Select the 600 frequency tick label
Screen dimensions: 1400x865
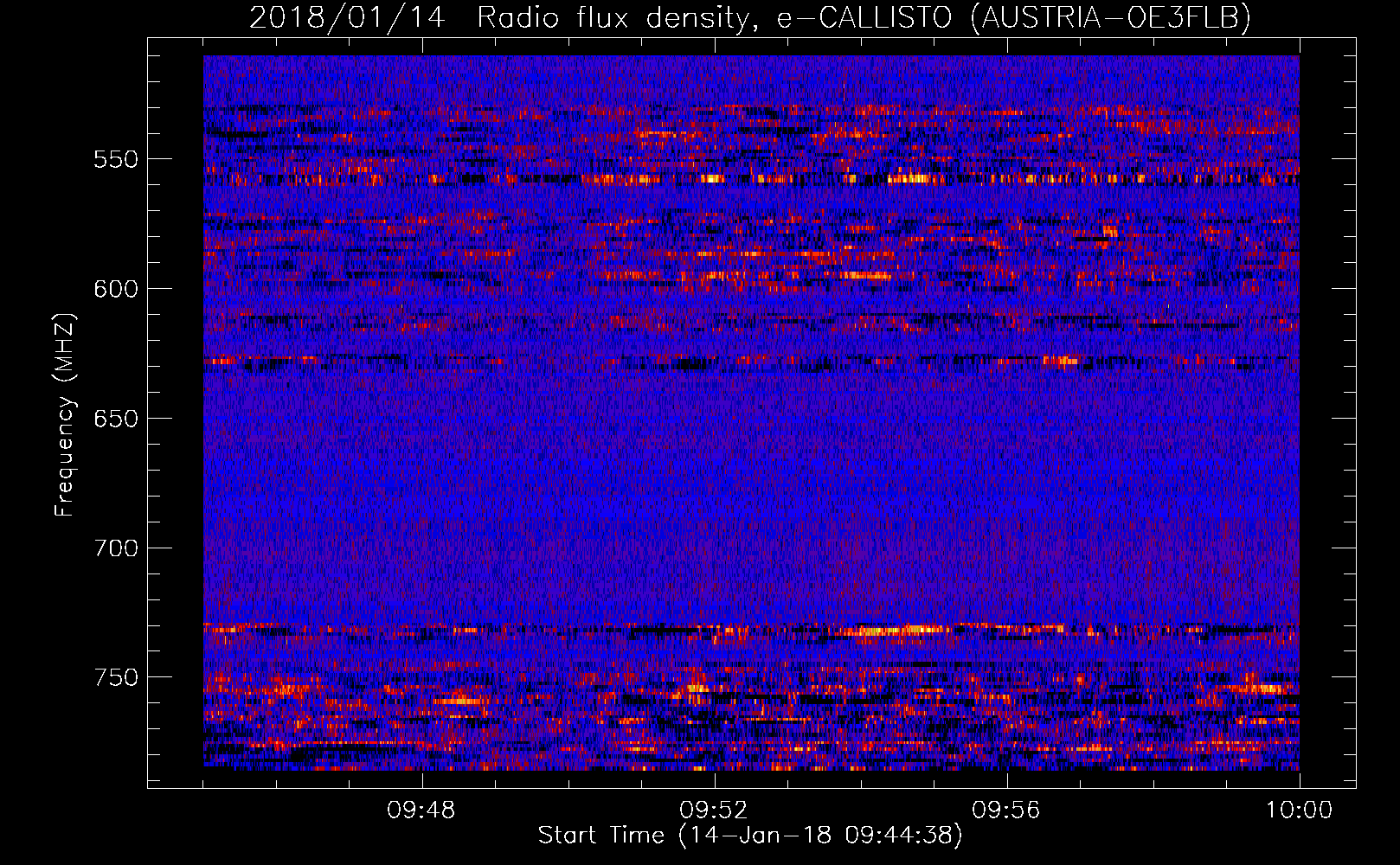coord(116,289)
